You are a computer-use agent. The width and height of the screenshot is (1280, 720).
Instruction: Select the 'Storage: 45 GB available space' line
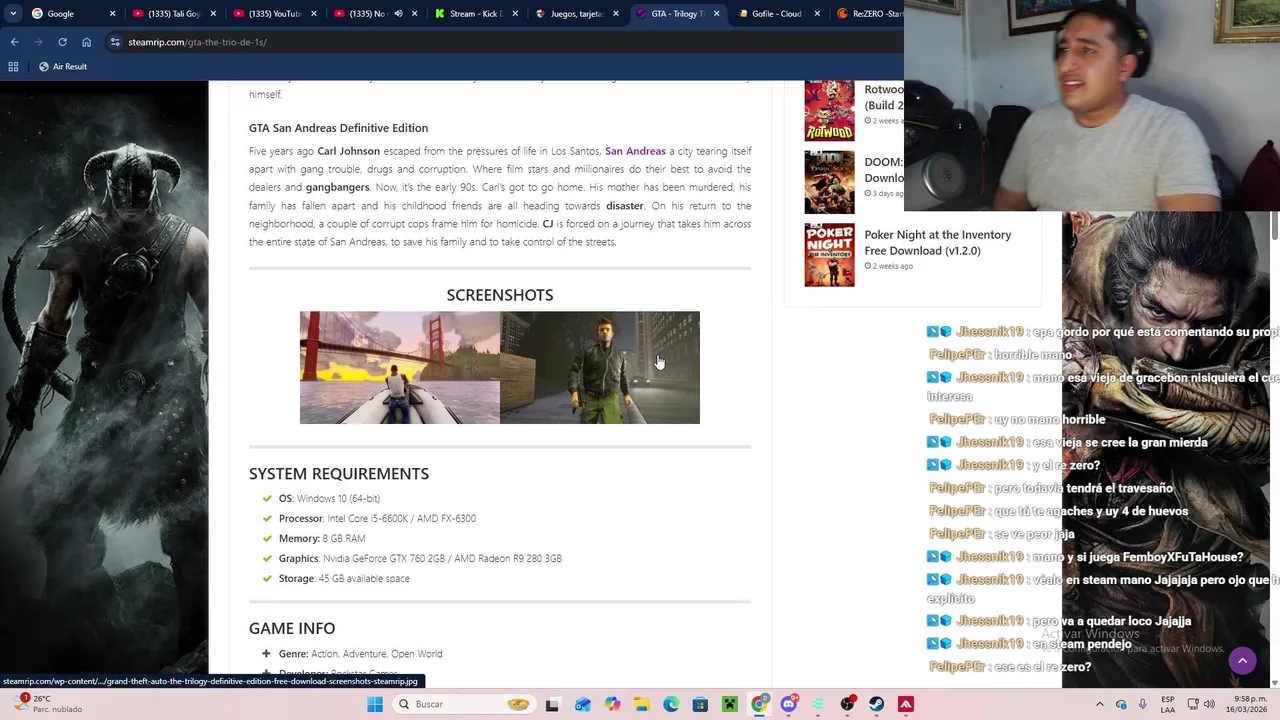(x=344, y=578)
